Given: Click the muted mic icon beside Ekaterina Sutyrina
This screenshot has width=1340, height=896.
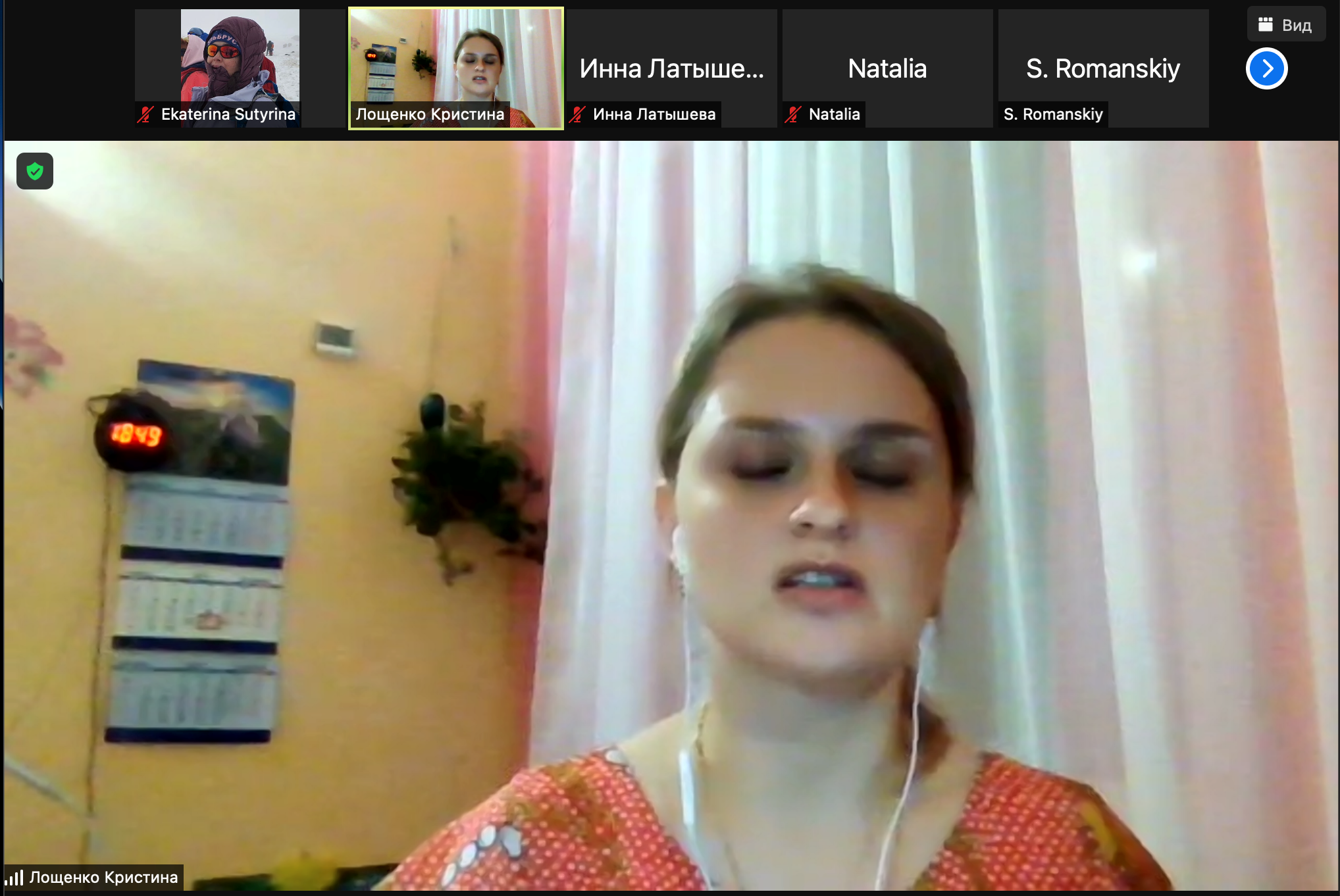Looking at the screenshot, I should pyautogui.click(x=145, y=114).
